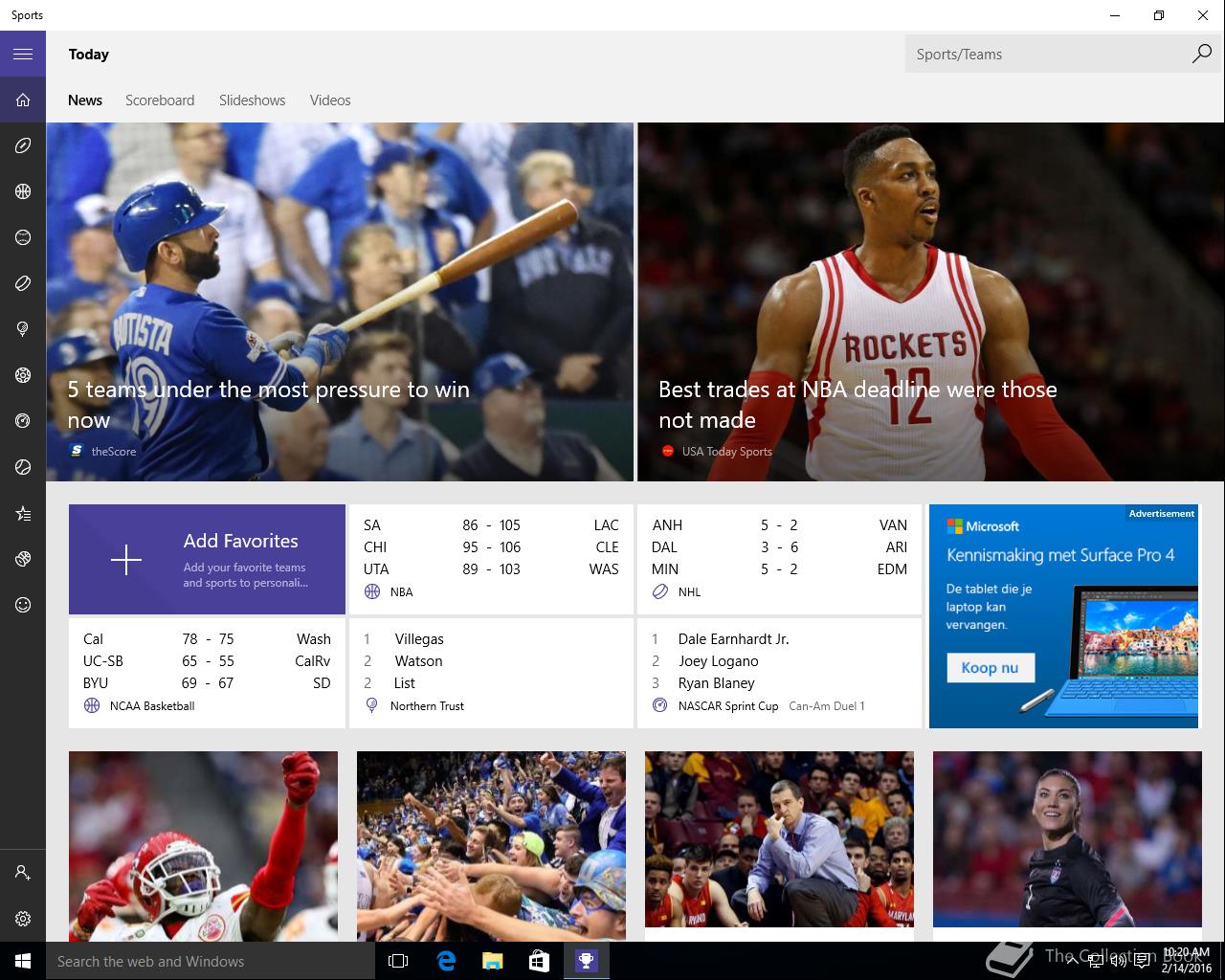Screen dimensions: 1225x980
Task: Click the UTA 89 - 103 WAS score
Action: [491, 568]
